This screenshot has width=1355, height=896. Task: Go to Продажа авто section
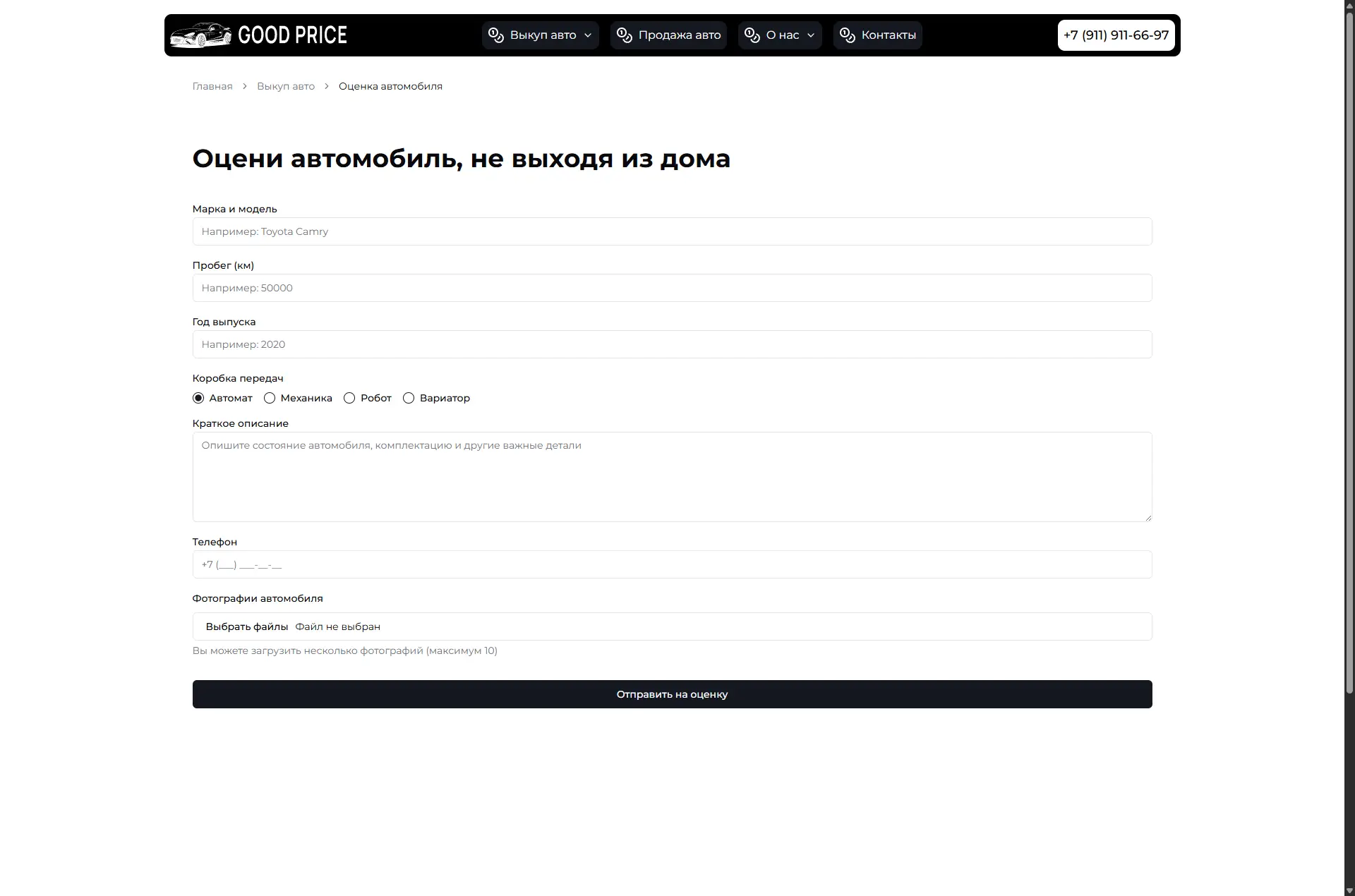(x=679, y=35)
